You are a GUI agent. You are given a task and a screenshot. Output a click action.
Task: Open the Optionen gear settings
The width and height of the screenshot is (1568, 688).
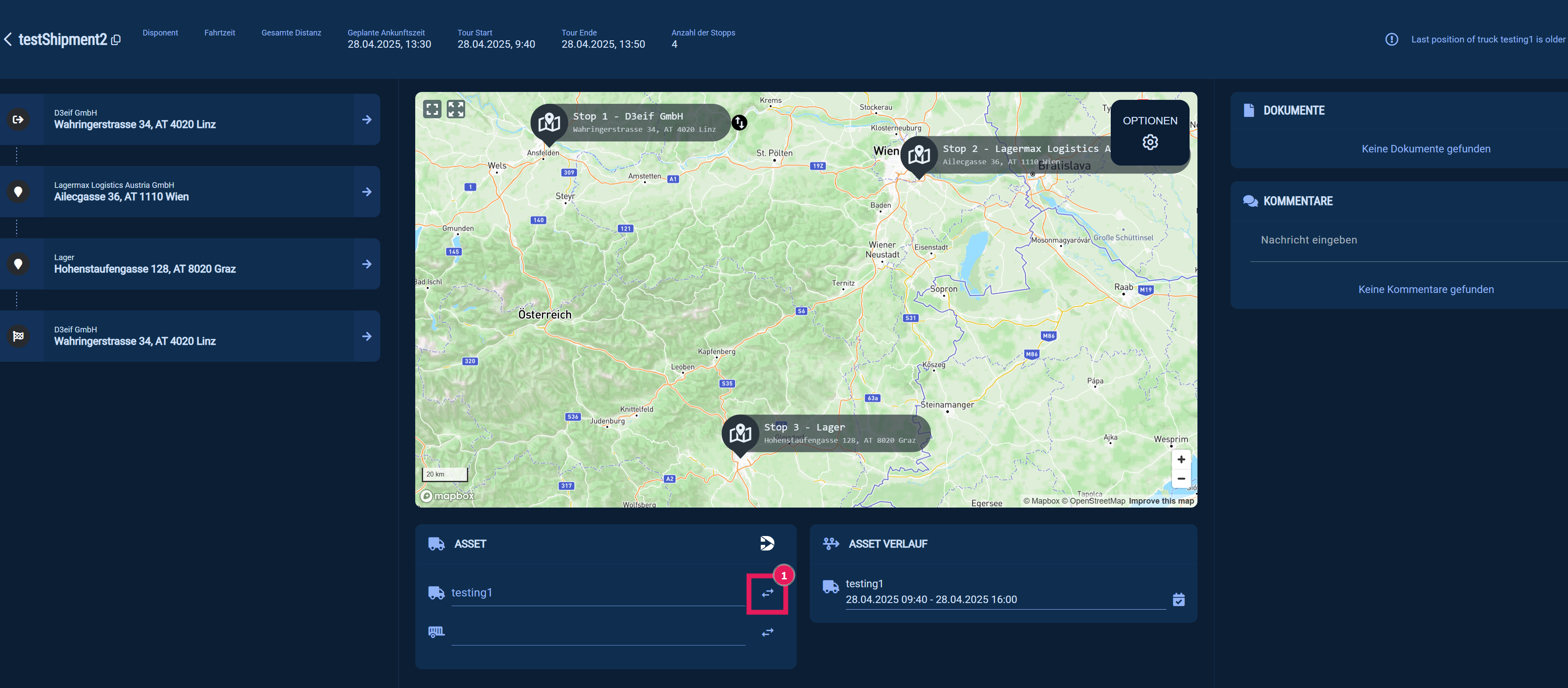coord(1149,142)
